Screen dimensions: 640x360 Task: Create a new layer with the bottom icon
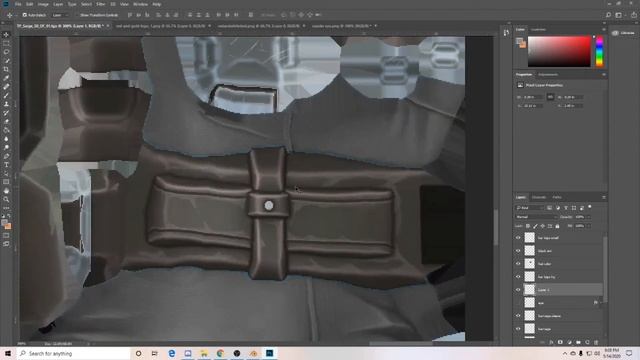point(587,342)
